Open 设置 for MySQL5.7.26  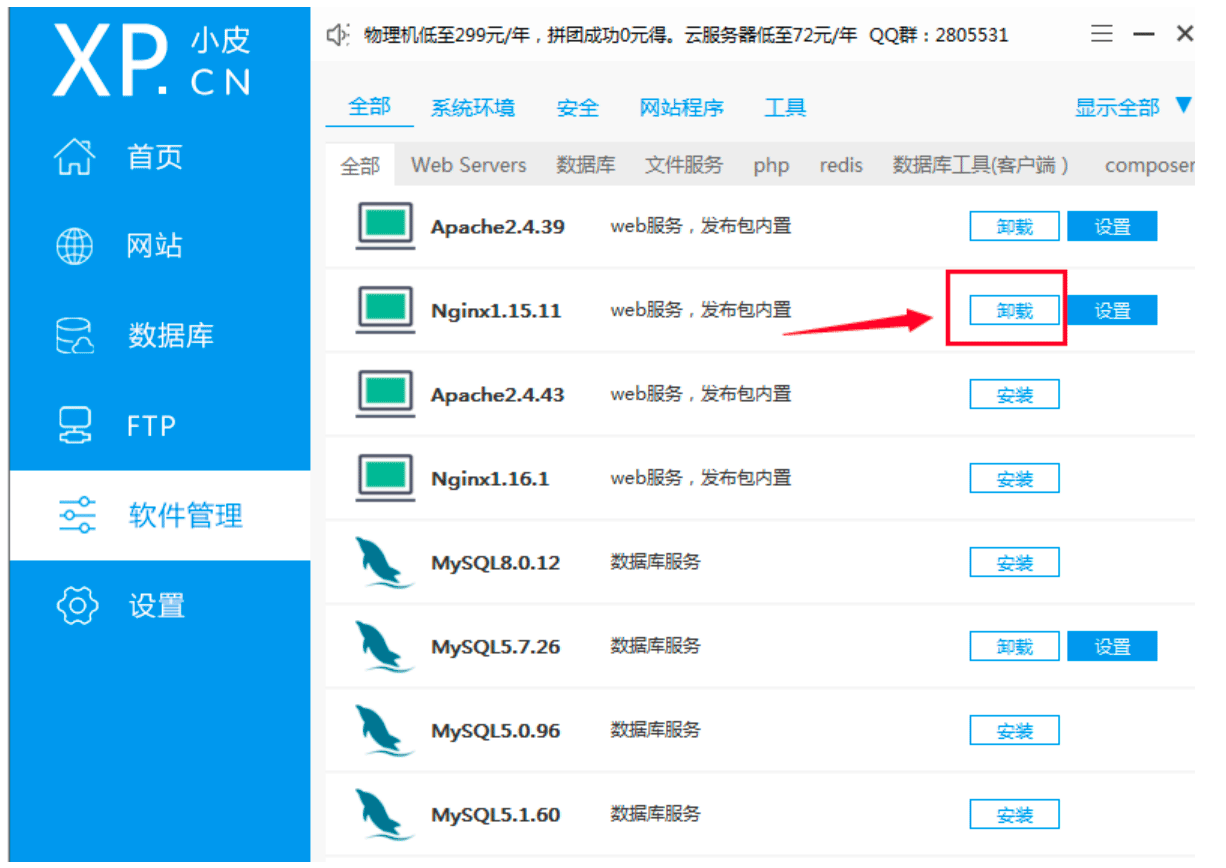click(1112, 647)
